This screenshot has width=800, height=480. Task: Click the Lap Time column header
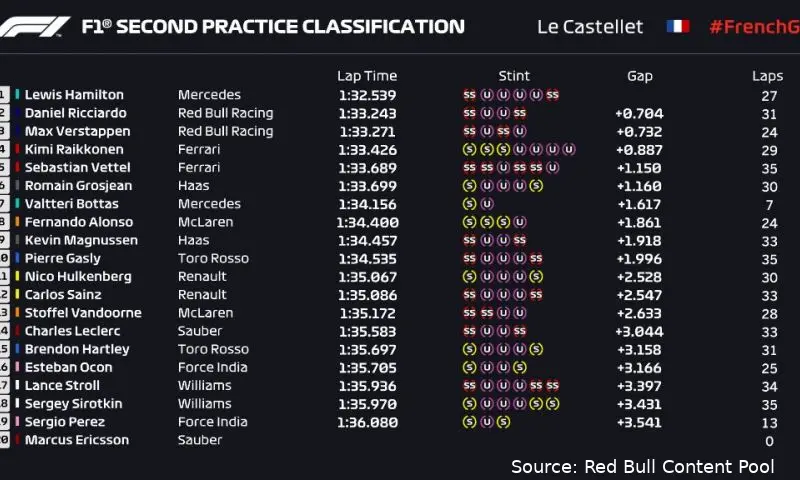point(367,76)
